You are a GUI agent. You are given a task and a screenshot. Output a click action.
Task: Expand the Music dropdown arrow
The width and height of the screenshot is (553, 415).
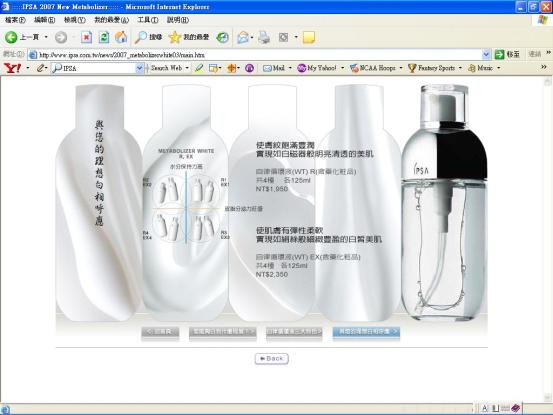point(498,68)
